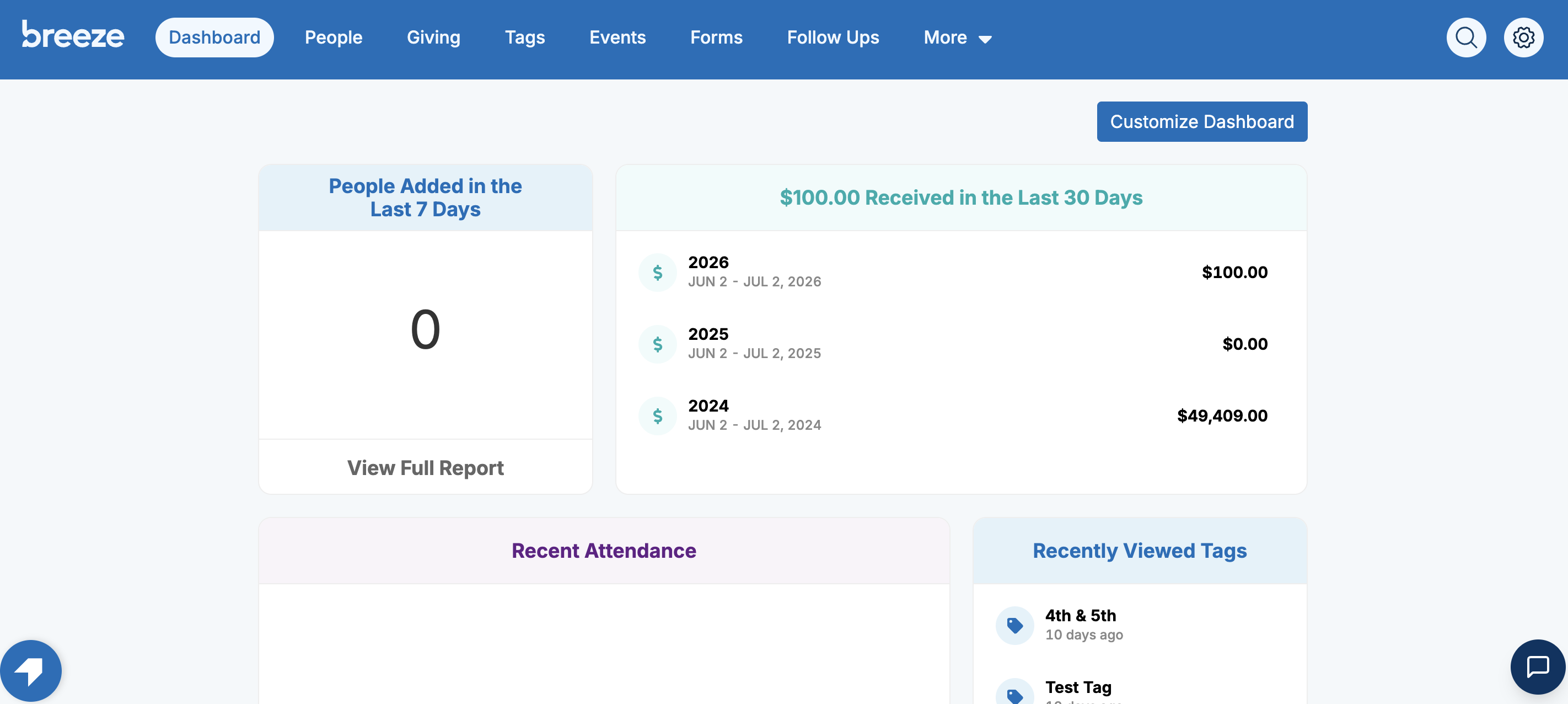
Task: Open the 4th & 5th tag
Action: [x=1081, y=616]
